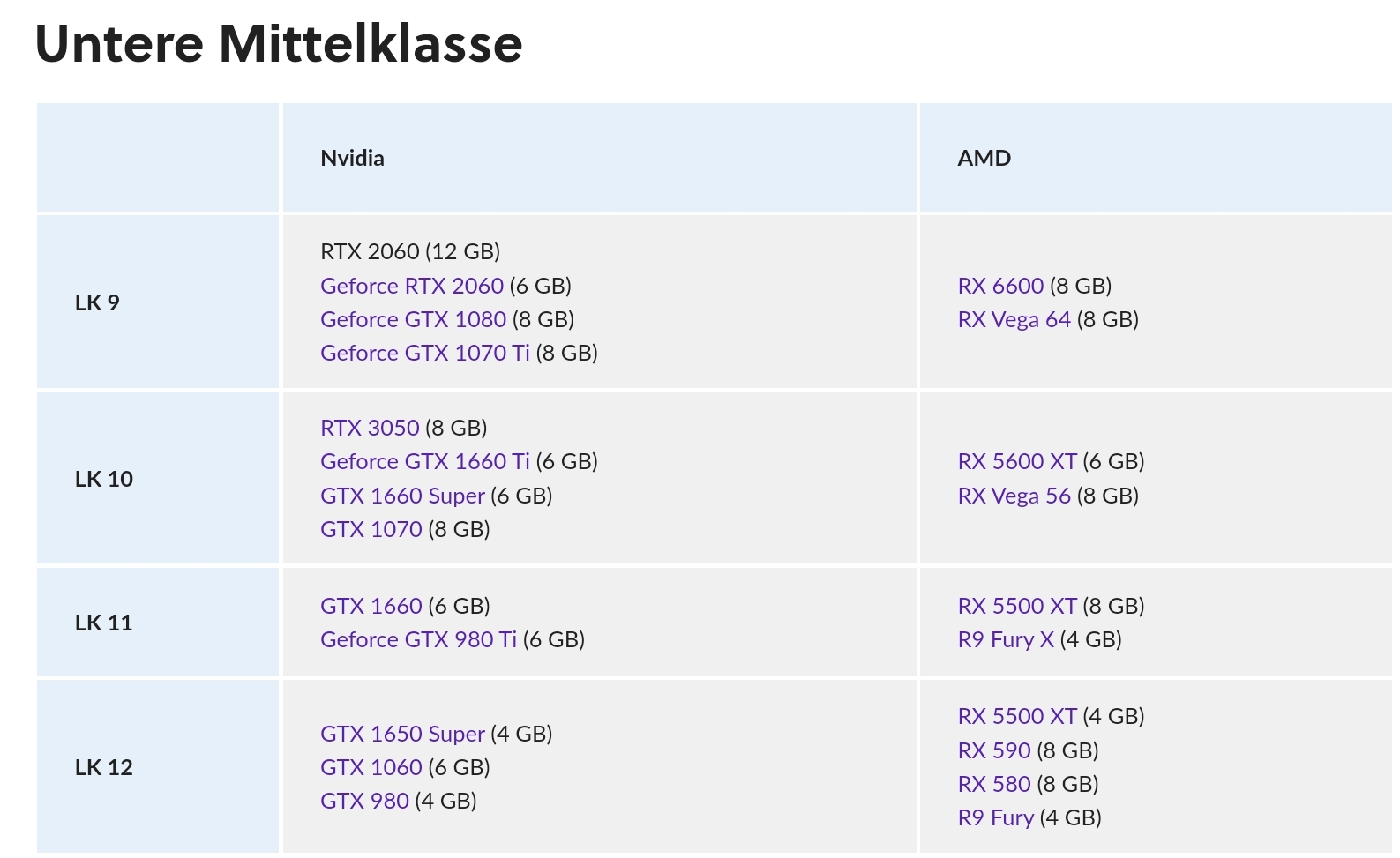Click the Nvidia column header cell
This screenshot has width=1400, height=858.
pos(600,158)
